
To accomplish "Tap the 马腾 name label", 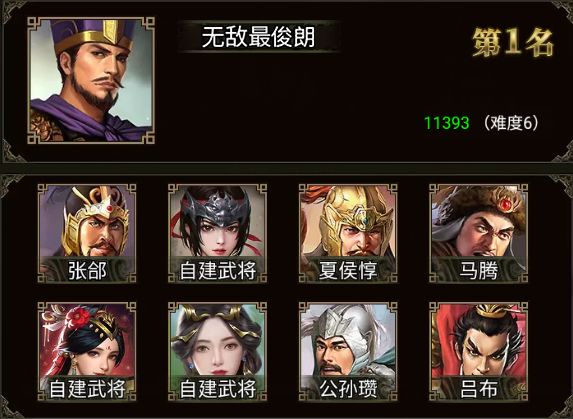I will point(478,271).
